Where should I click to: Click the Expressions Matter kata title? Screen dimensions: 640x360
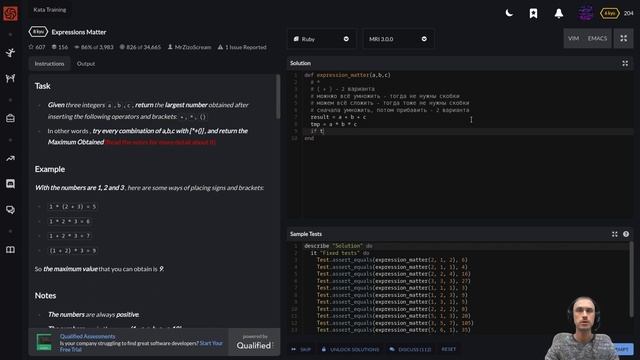click(79, 32)
